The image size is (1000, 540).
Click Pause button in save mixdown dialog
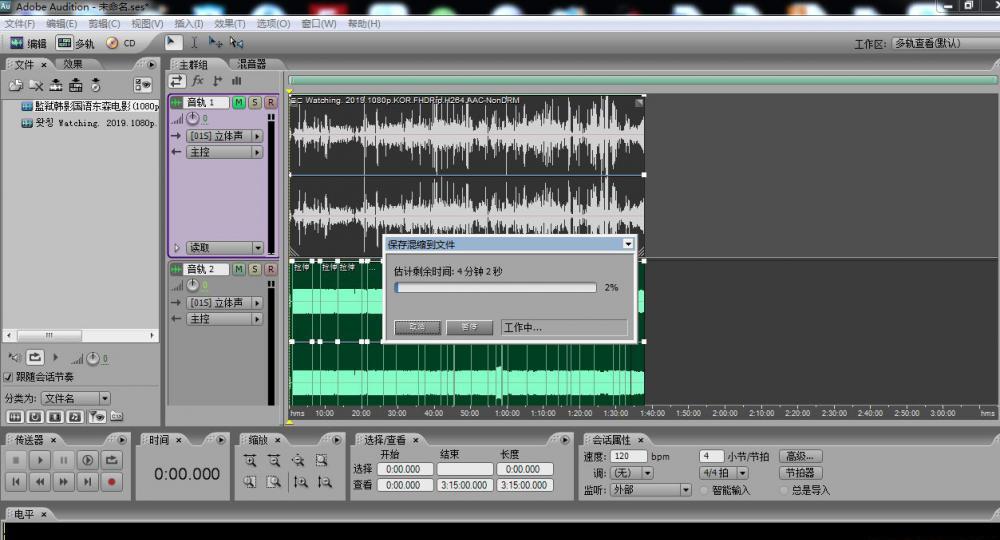point(469,327)
